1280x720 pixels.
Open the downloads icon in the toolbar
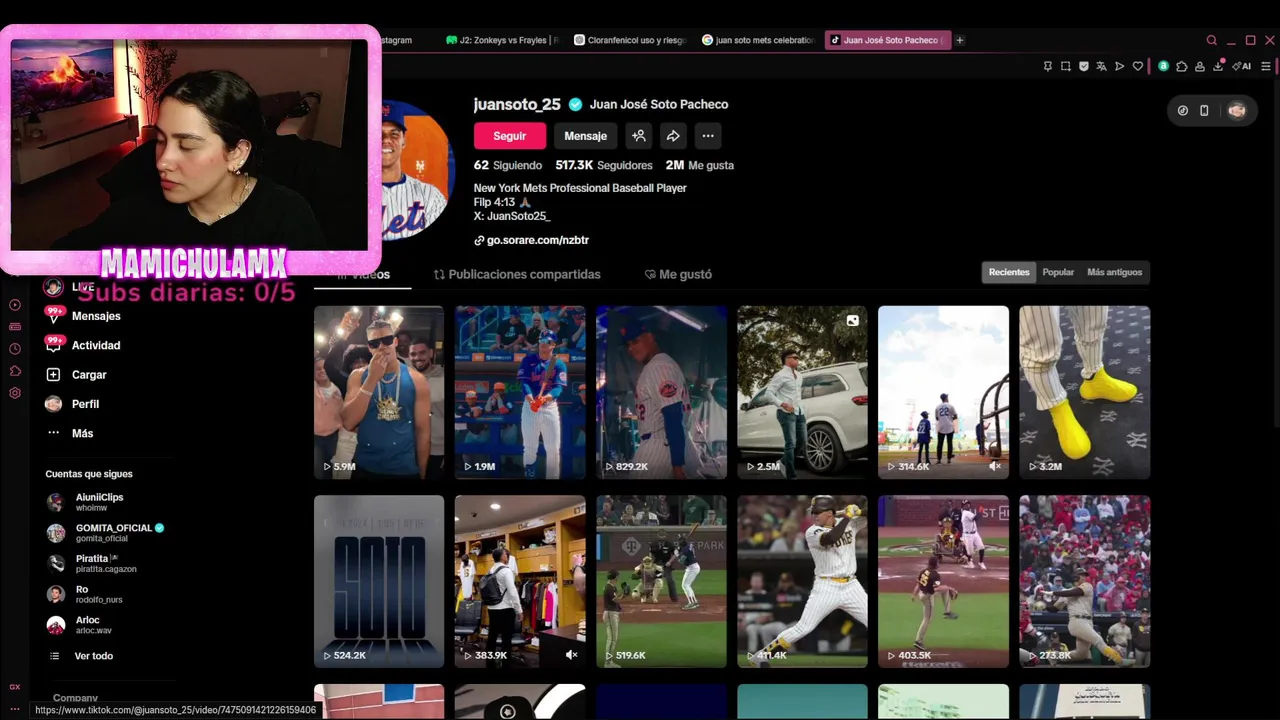pyautogui.click(x=1219, y=66)
